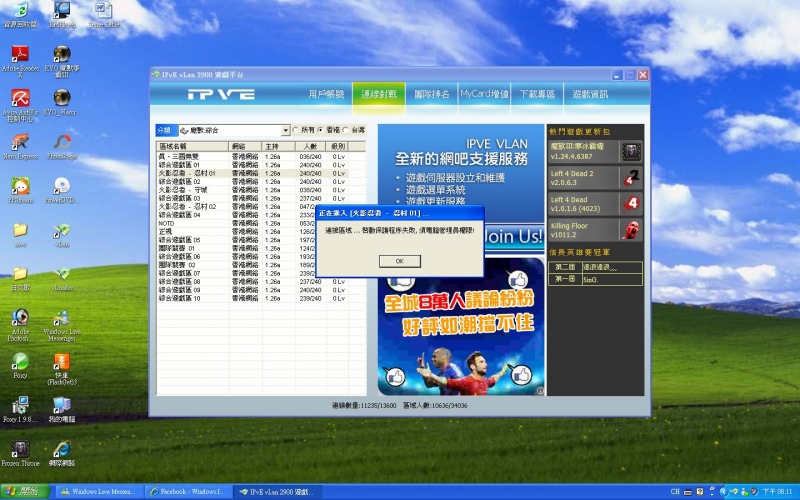Click the Left 4 Dead 2 update icon
This screenshot has height=500, width=800.
[631, 178]
